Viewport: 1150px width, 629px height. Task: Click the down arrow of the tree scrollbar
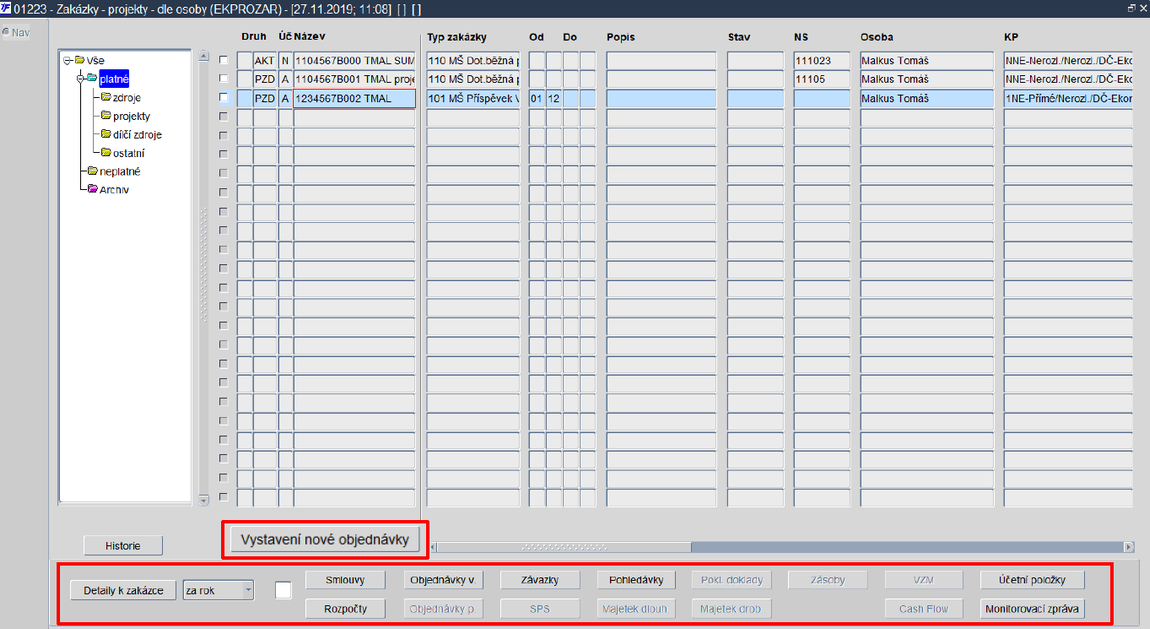(204, 500)
